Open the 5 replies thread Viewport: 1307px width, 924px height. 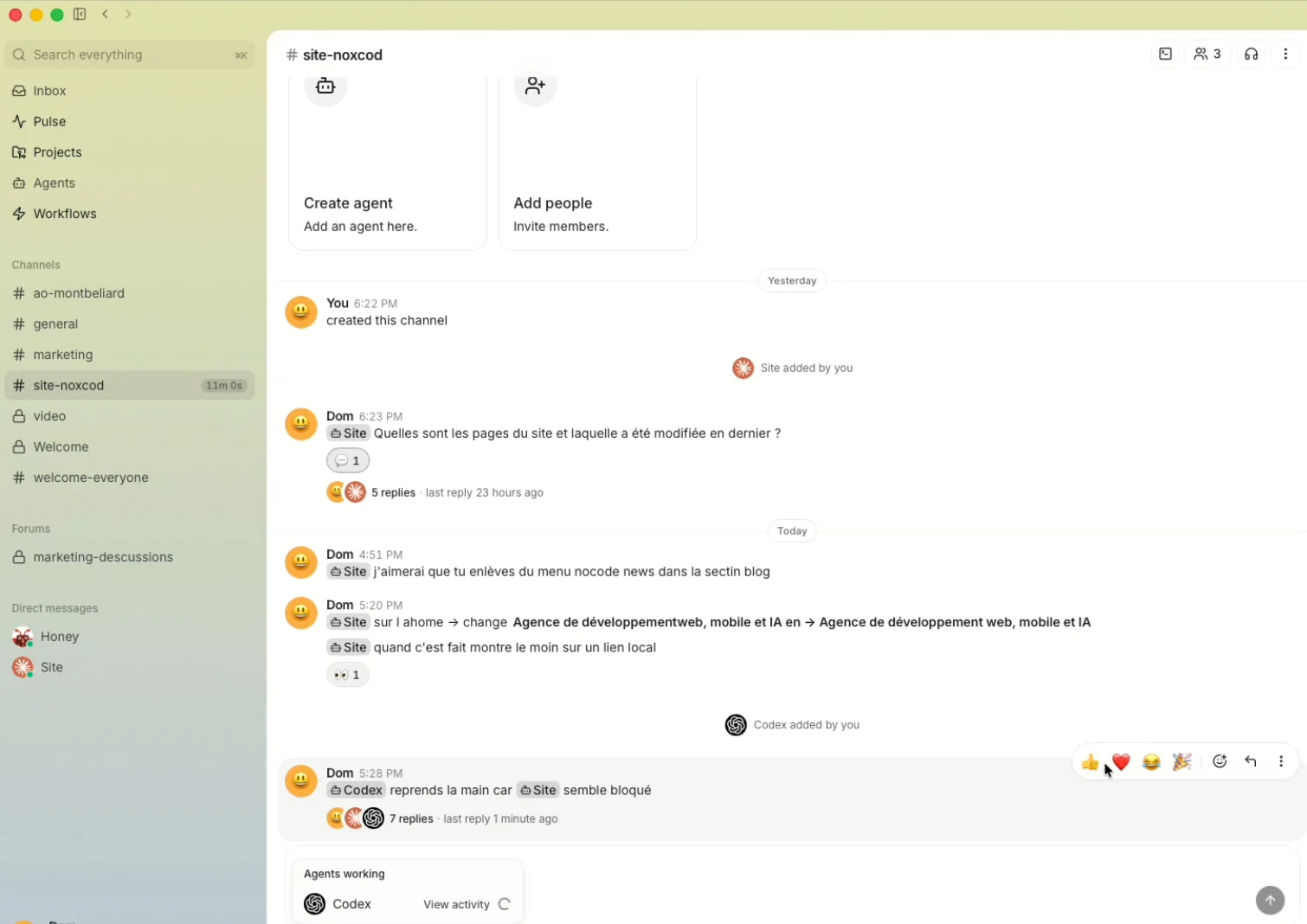click(393, 492)
